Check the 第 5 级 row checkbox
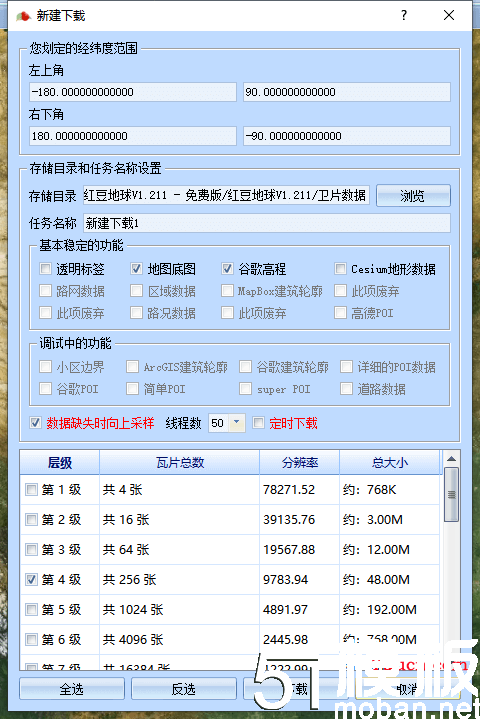The height and width of the screenshot is (719, 480). [x=31, y=609]
